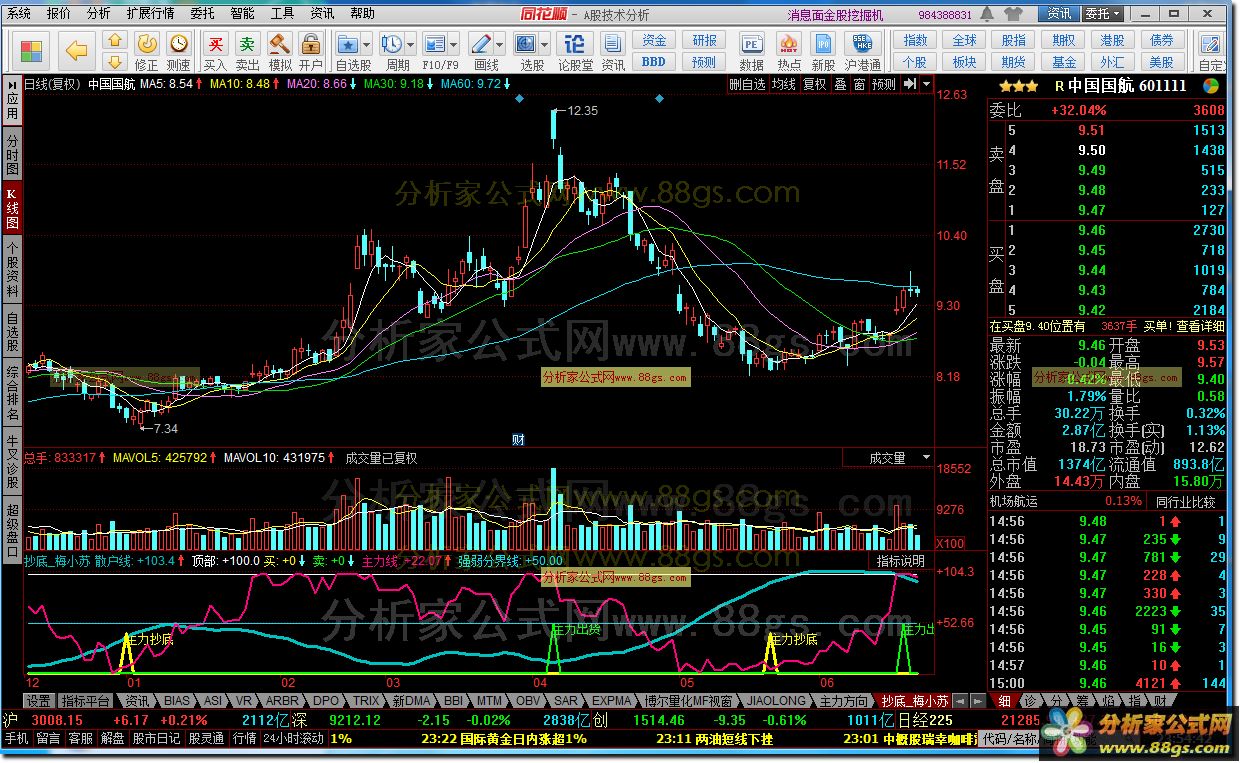Toggle 均线 moving average display
1241x763 pixels.
(783, 84)
